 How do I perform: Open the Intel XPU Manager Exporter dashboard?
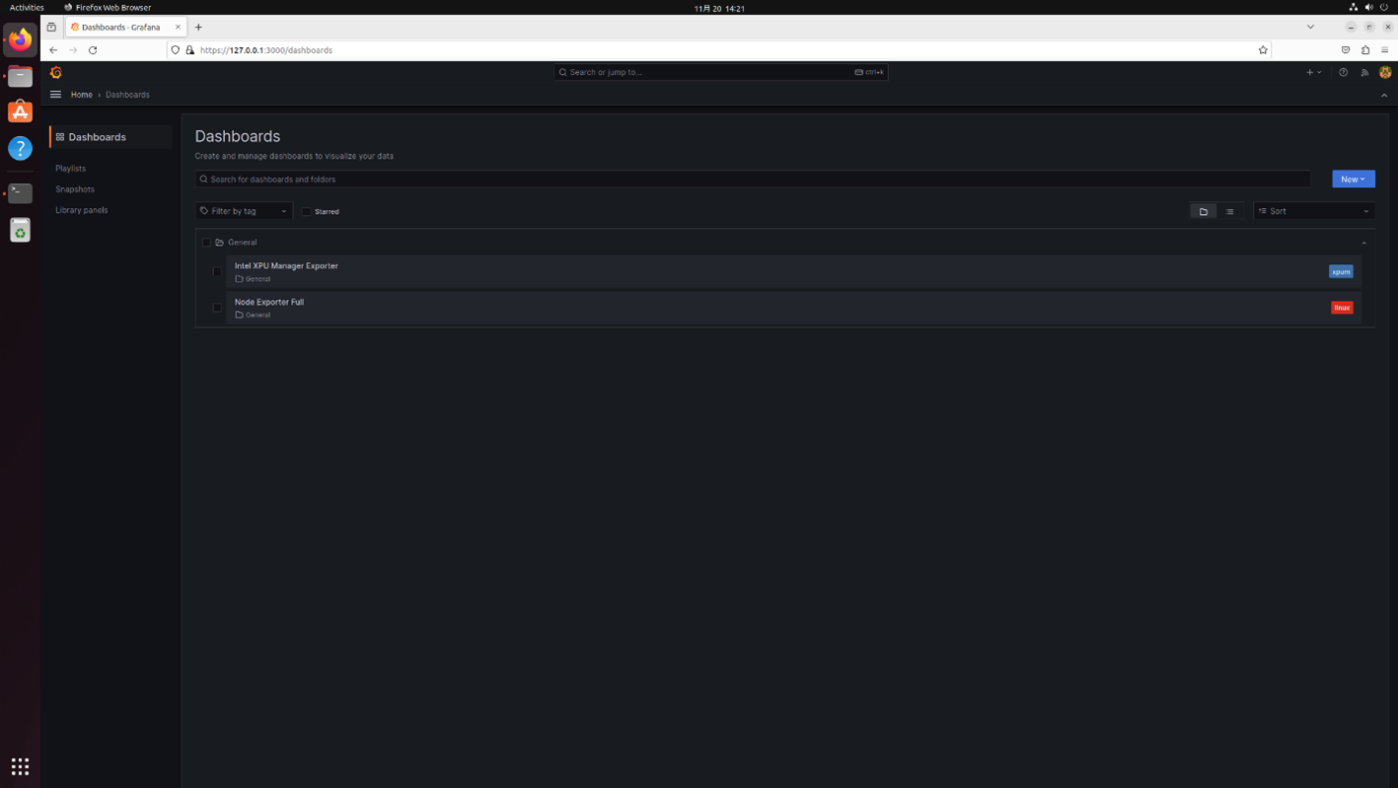tap(286, 266)
